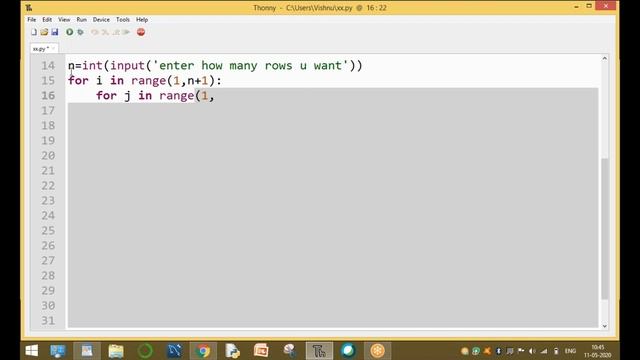Open Google Chrome from the taskbar
The width and height of the screenshot is (640, 360).
[203, 351]
